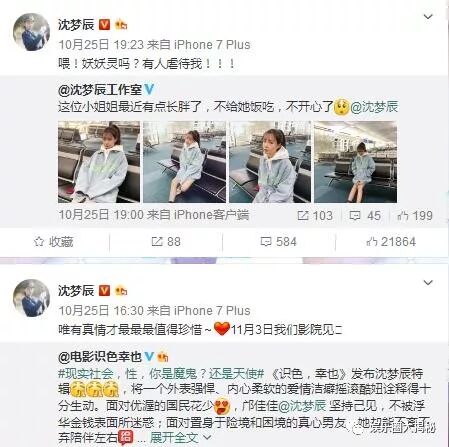Open the @沈梦辰工作室 profile link
Viewport: 449px width, 447px height.
(100, 89)
